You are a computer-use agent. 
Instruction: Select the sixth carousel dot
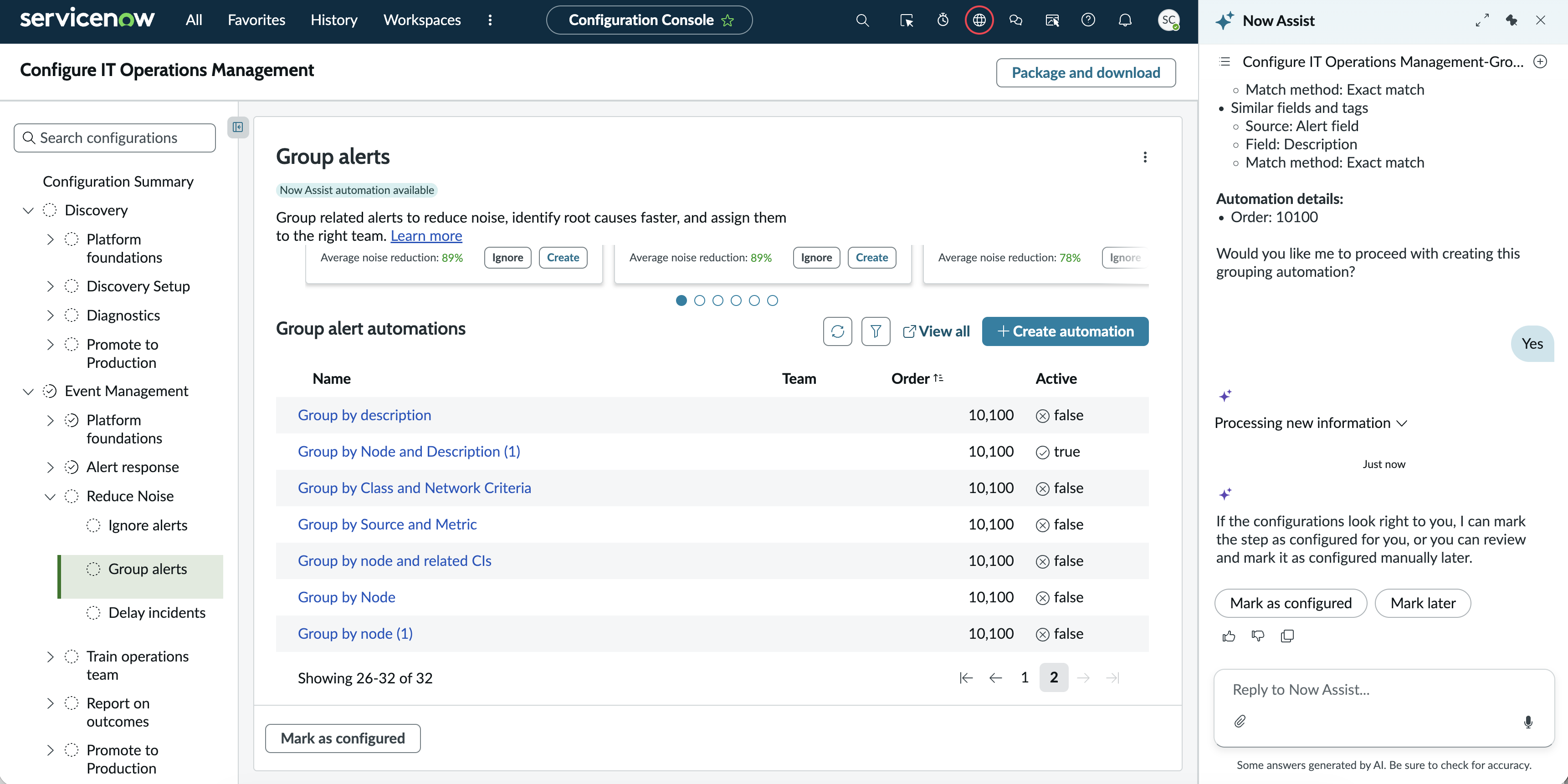[x=773, y=300]
